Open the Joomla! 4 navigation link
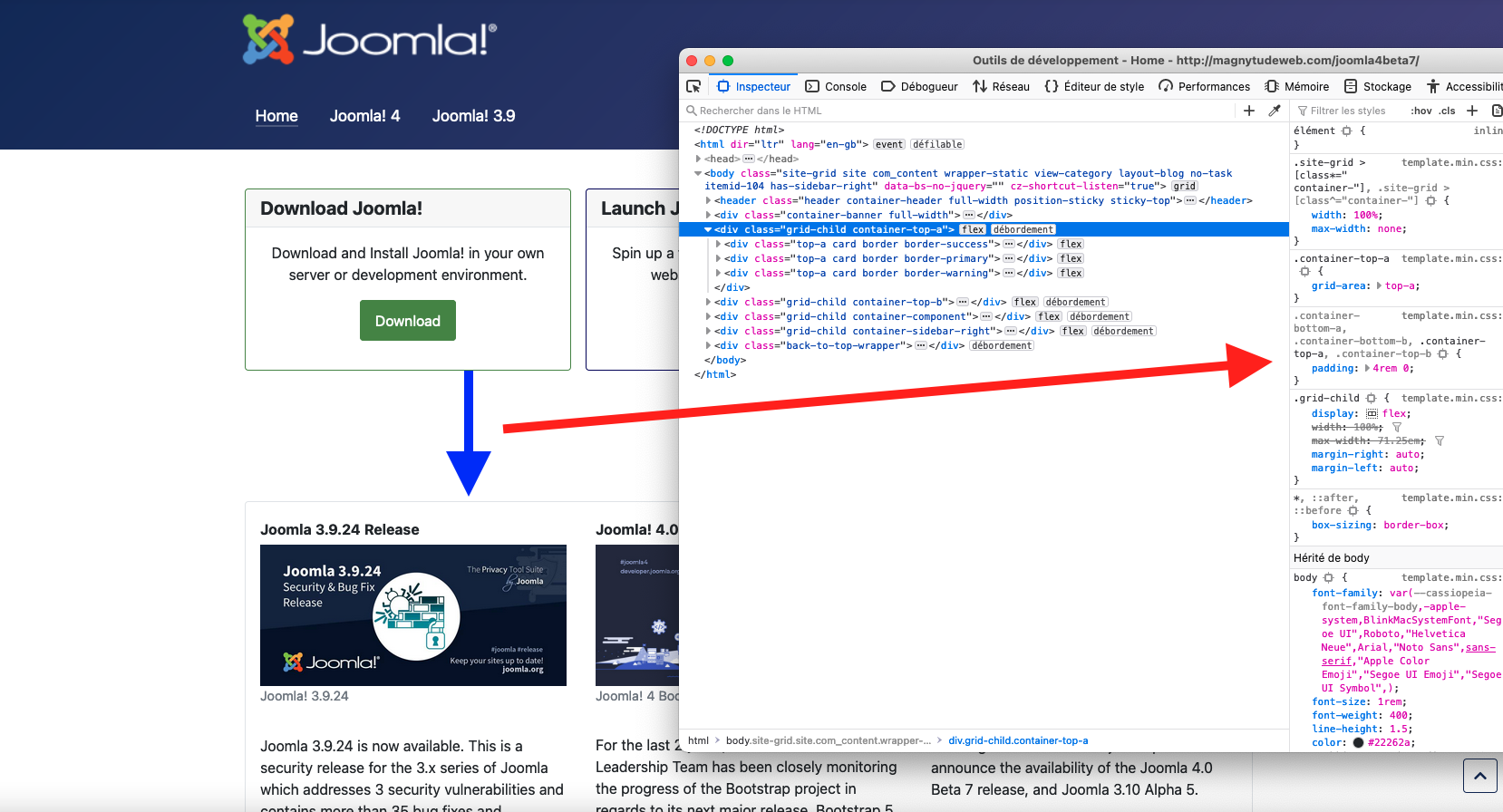The image size is (1503, 812). pos(364,116)
